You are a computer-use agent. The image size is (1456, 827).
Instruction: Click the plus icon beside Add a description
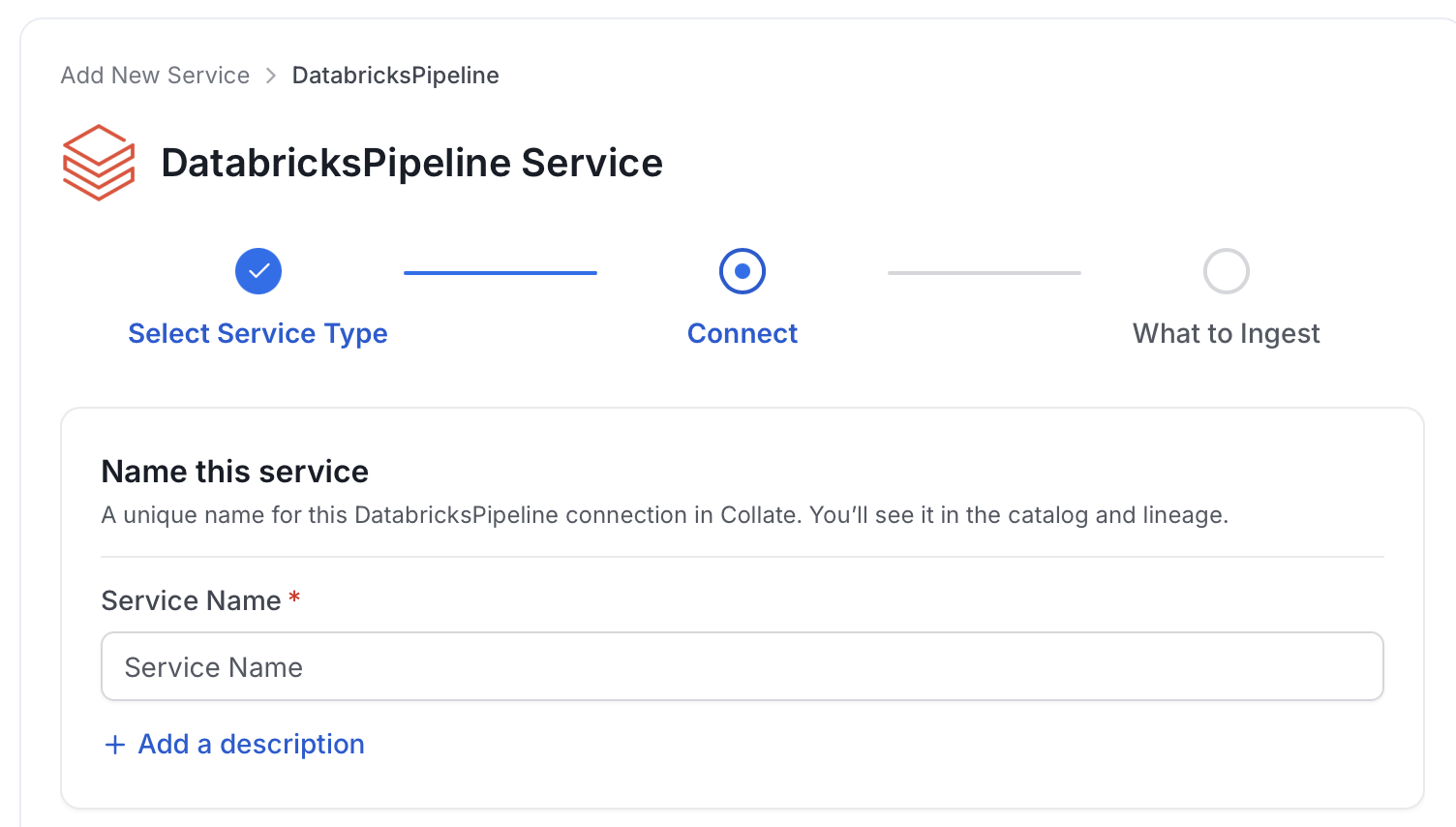pos(115,745)
